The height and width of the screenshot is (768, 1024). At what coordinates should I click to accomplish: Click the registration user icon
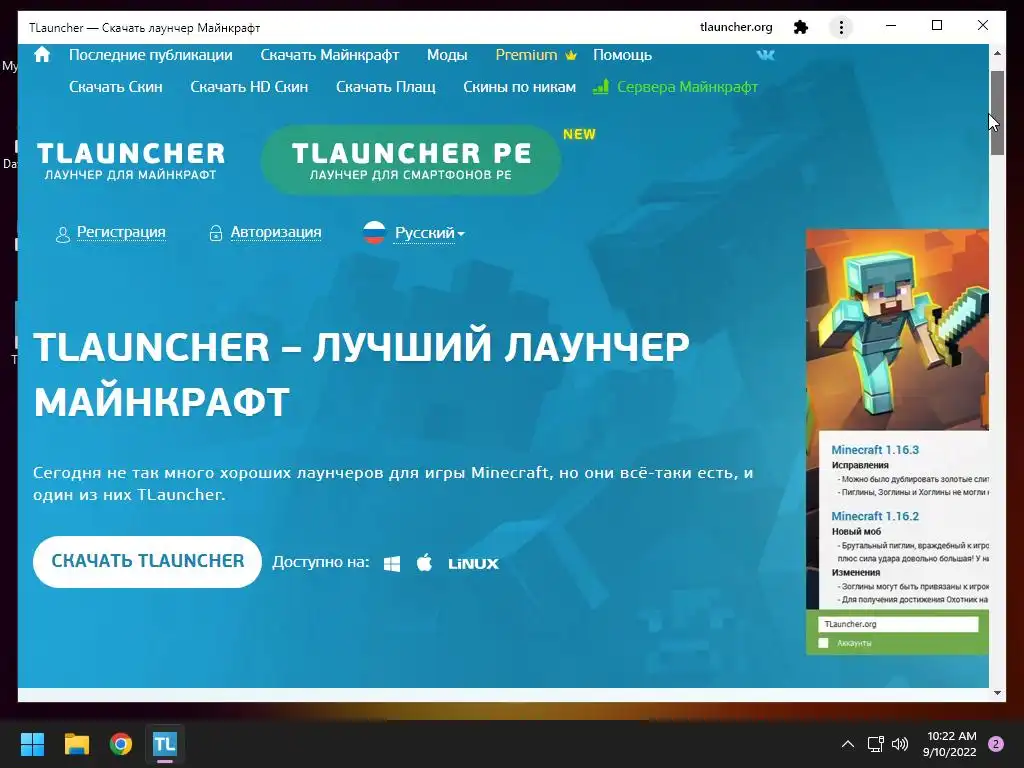[x=63, y=234]
